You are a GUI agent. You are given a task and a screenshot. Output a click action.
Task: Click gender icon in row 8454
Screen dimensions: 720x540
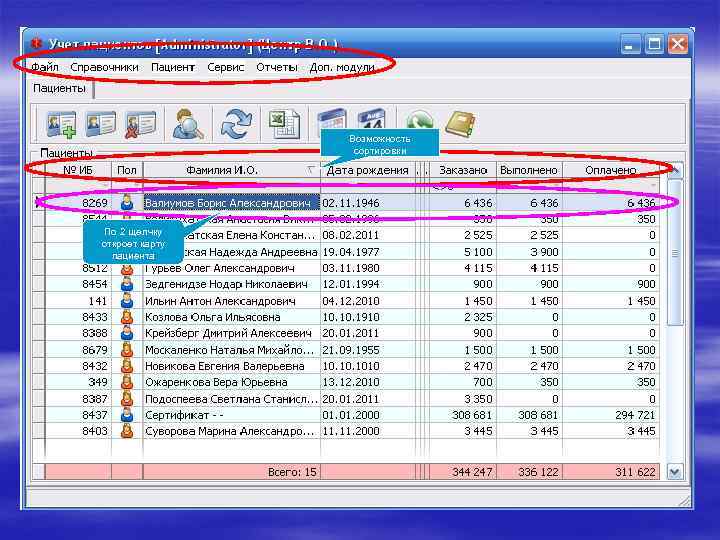coord(127,284)
